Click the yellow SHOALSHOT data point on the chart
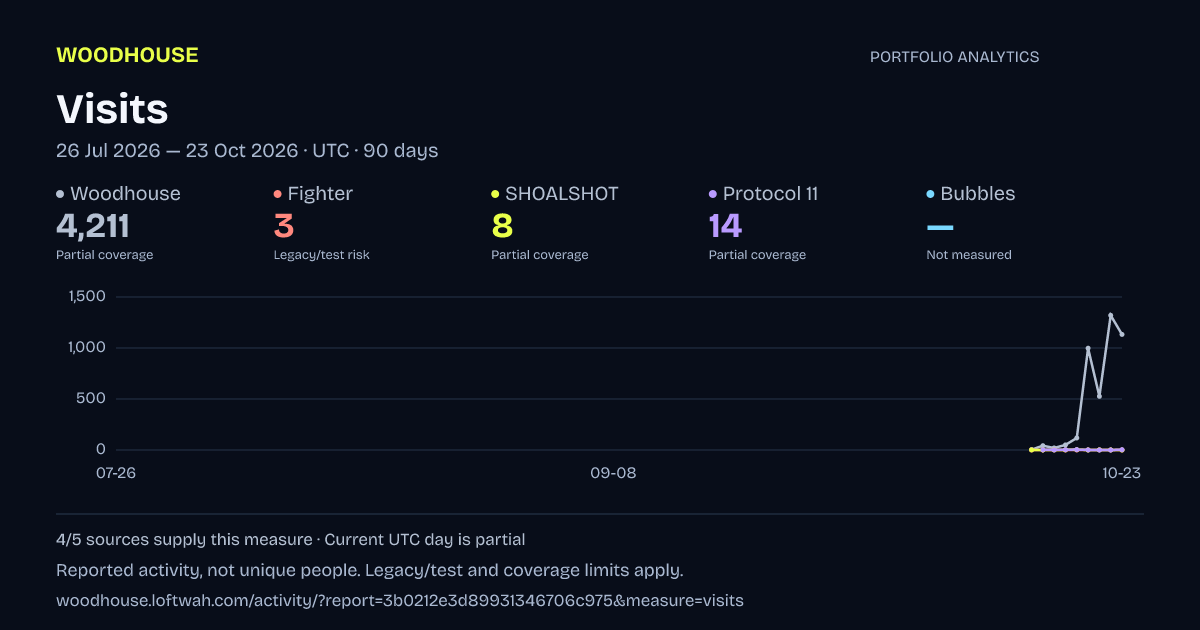Image resolution: width=1200 pixels, height=630 pixels. click(x=1031, y=450)
